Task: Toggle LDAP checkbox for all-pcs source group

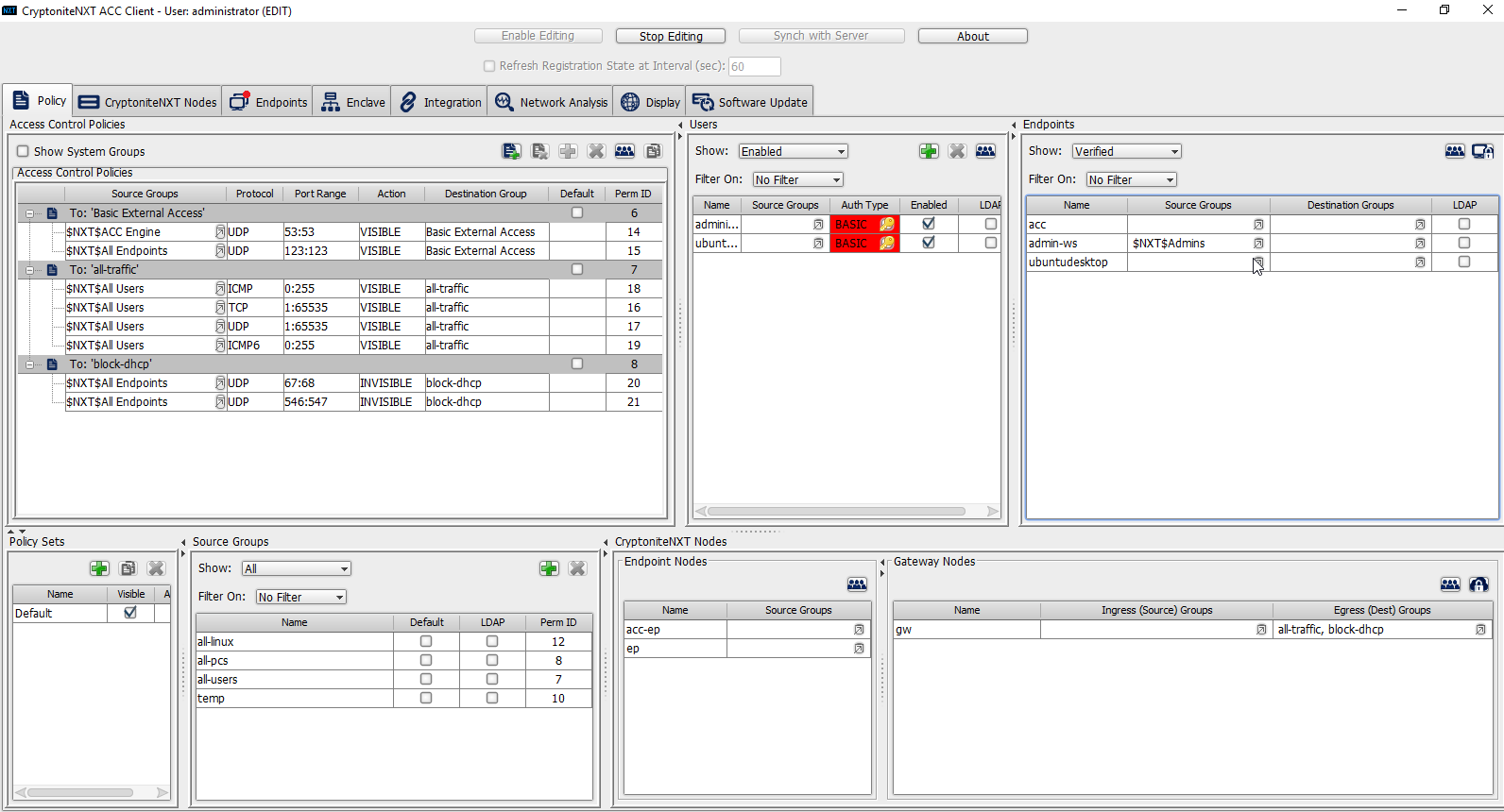Action: pyautogui.click(x=492, y=661)
